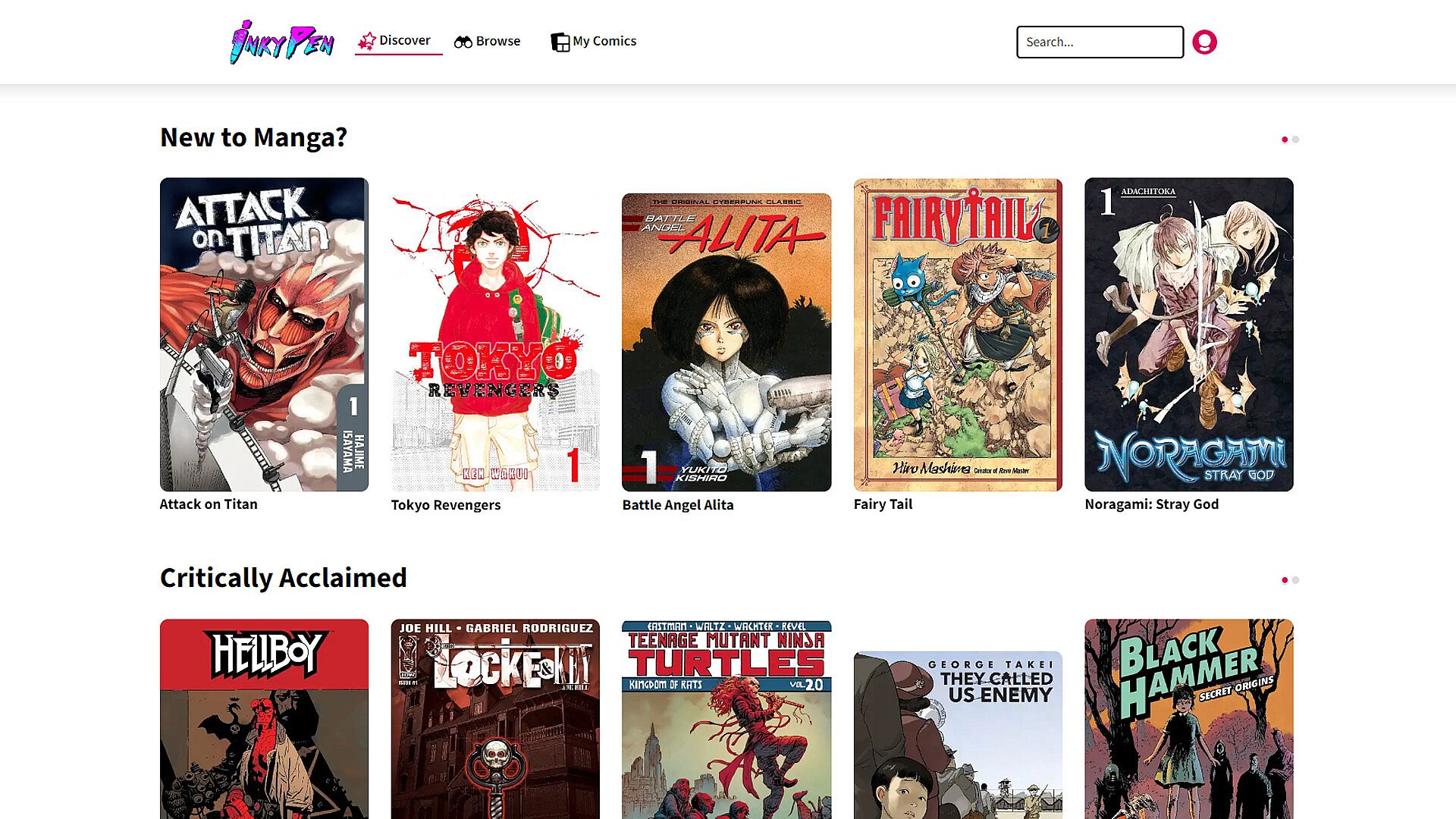Open the Hellboy comic cover
Image resolution: width=1456 pixels, height=819 pixels.
pos(264,718)
